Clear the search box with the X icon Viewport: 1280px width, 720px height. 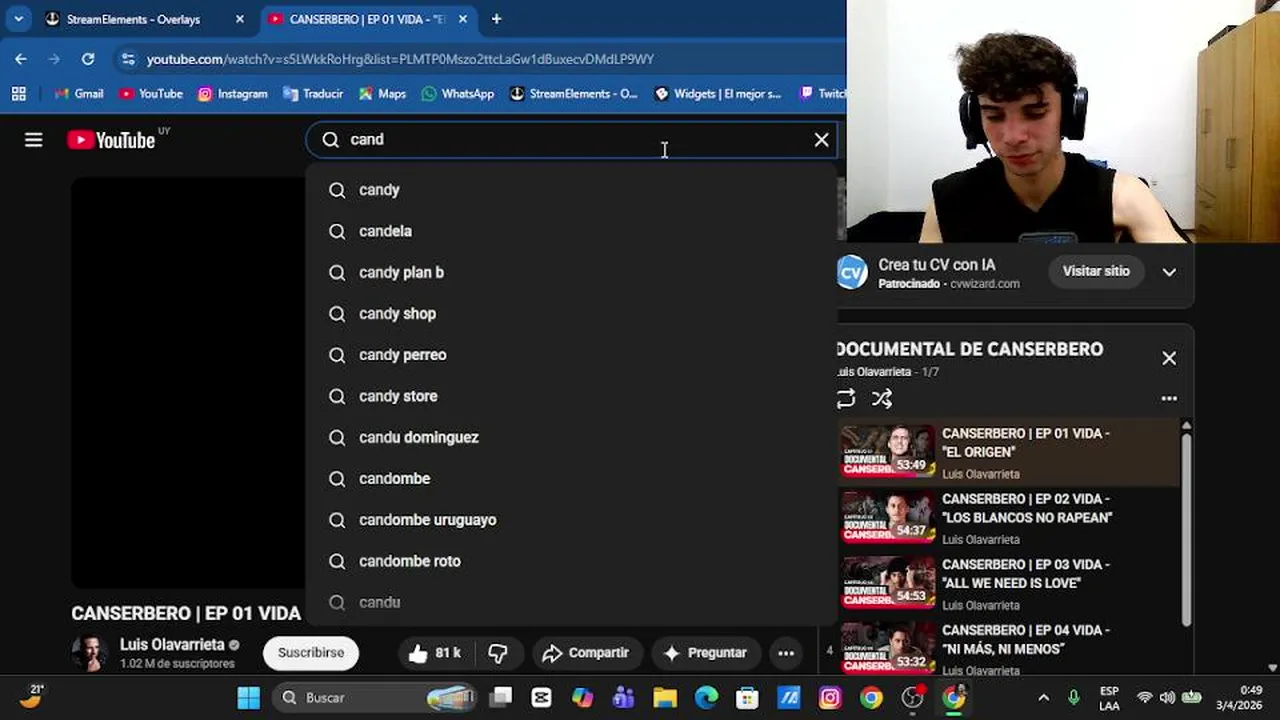[x=821, y=140]
